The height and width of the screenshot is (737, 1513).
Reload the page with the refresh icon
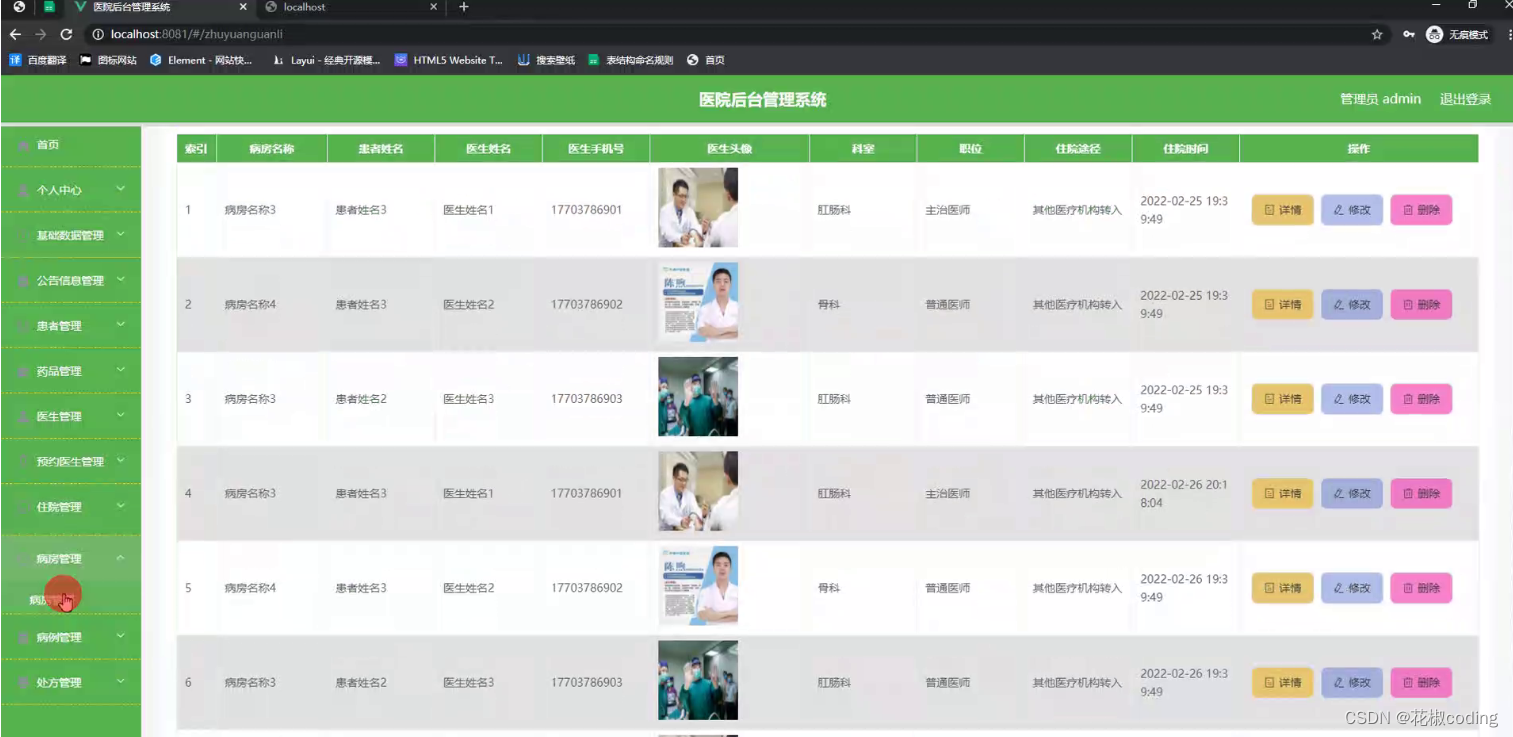66,34
